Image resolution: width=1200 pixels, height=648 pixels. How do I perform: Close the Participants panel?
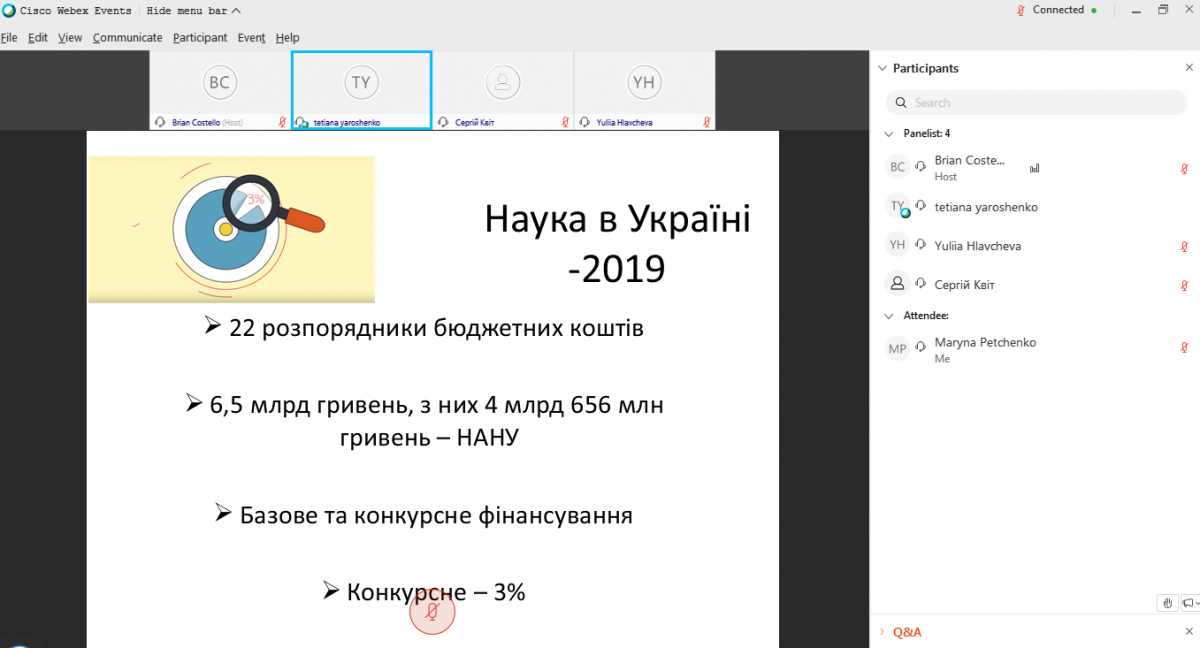1188,68
